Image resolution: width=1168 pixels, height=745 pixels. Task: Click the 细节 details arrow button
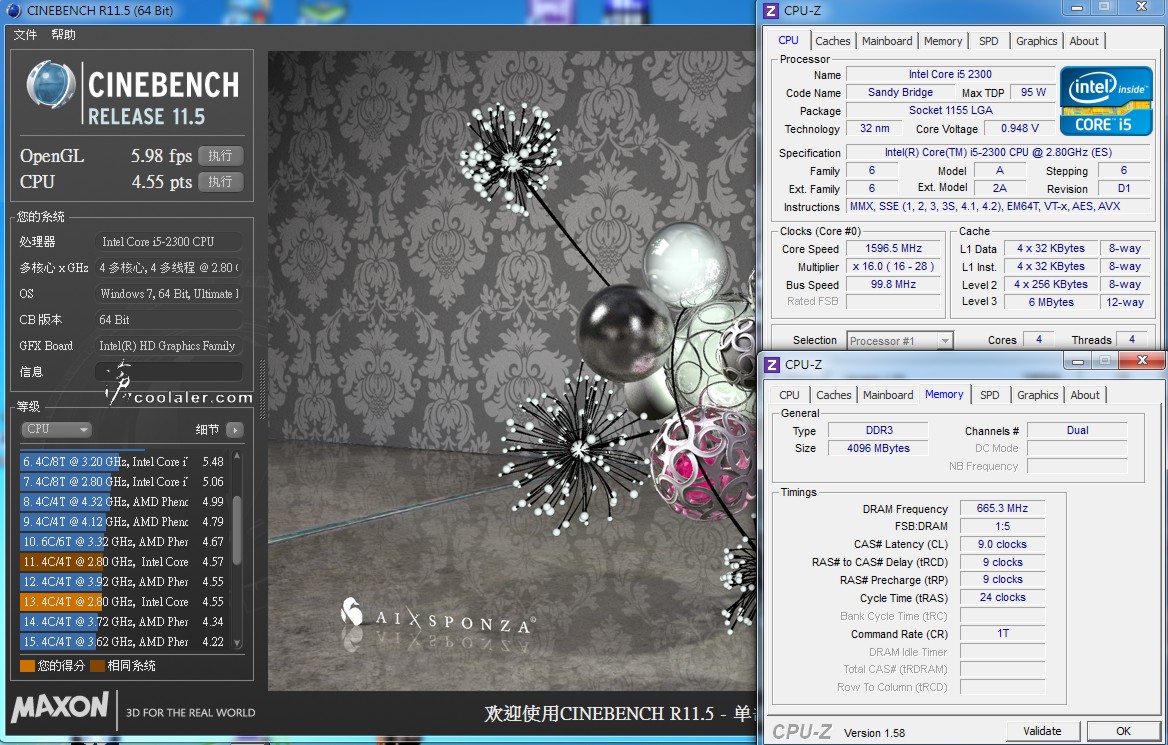[235, 430]
